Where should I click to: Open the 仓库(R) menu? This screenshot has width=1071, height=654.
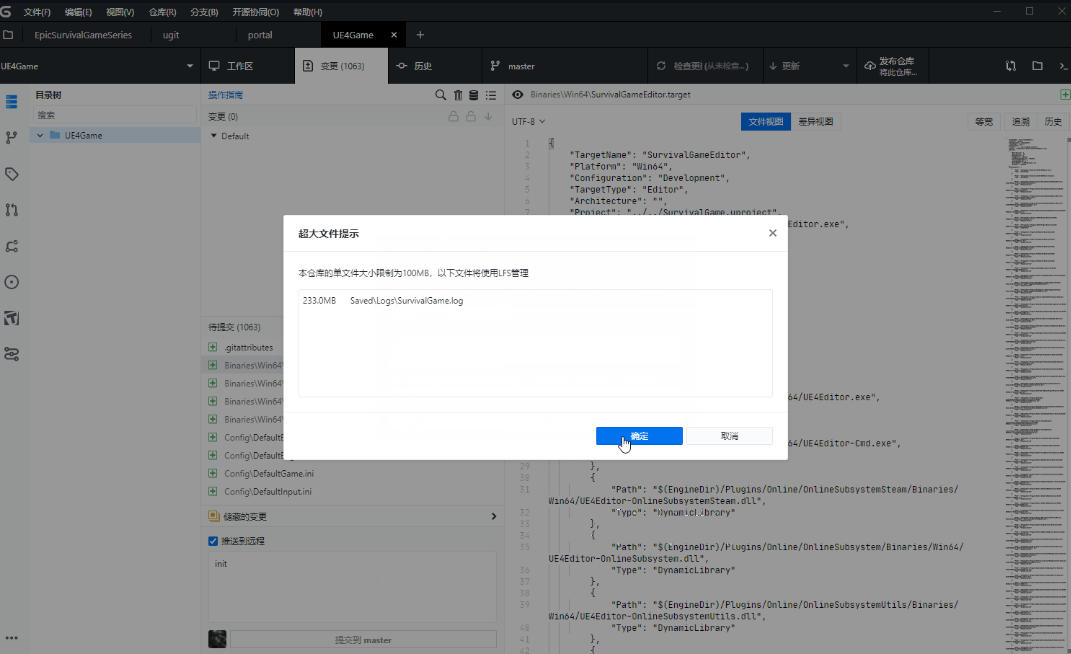162,12
